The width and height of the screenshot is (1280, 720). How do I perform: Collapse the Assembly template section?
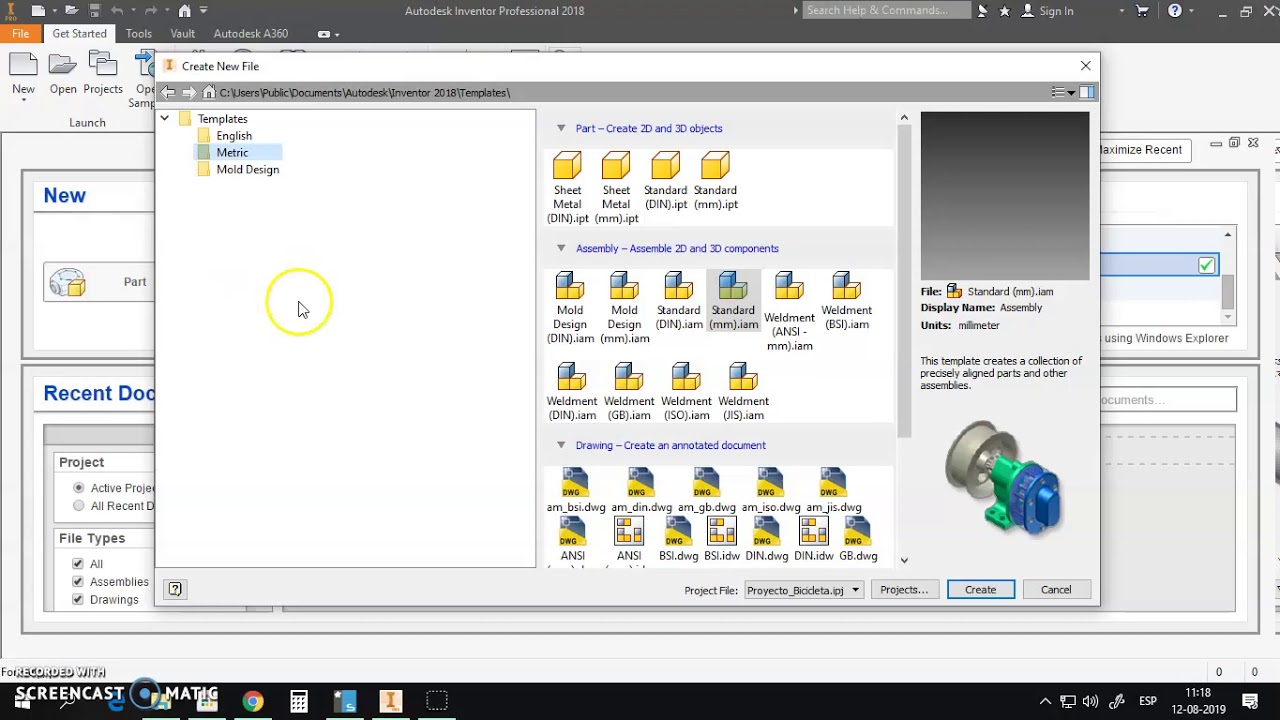click(561, 248)
